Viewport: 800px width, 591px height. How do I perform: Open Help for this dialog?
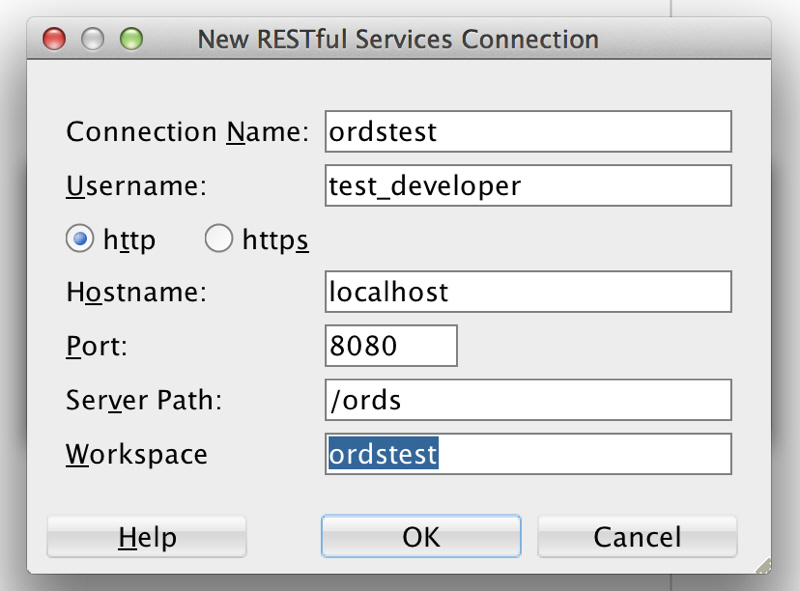(146, 537)
